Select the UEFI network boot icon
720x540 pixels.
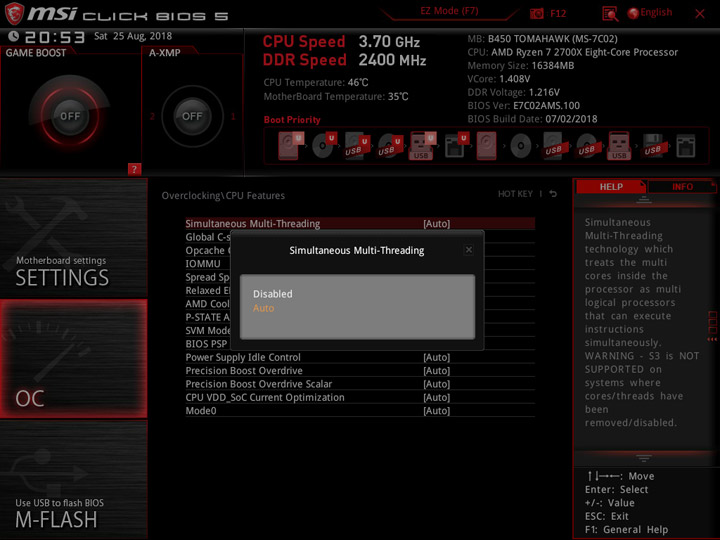(456, 146)
